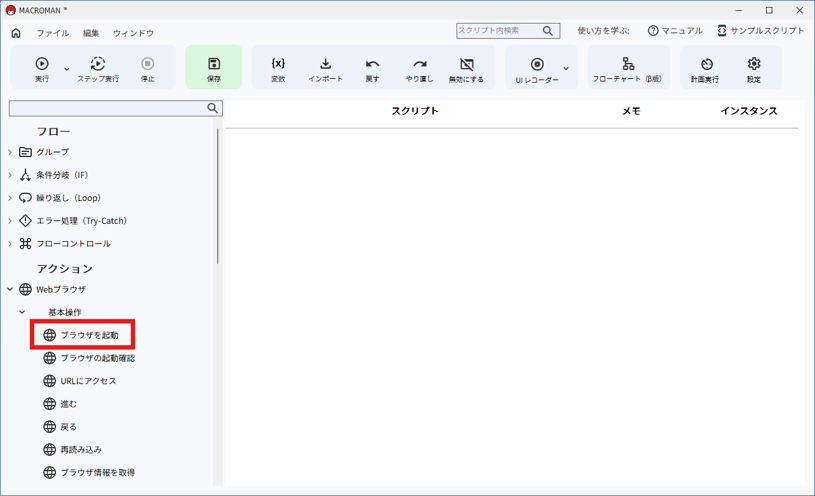Screen dimensions: 815x496
Task: Open マニュアル help link
Action: [x=675, y=31]
